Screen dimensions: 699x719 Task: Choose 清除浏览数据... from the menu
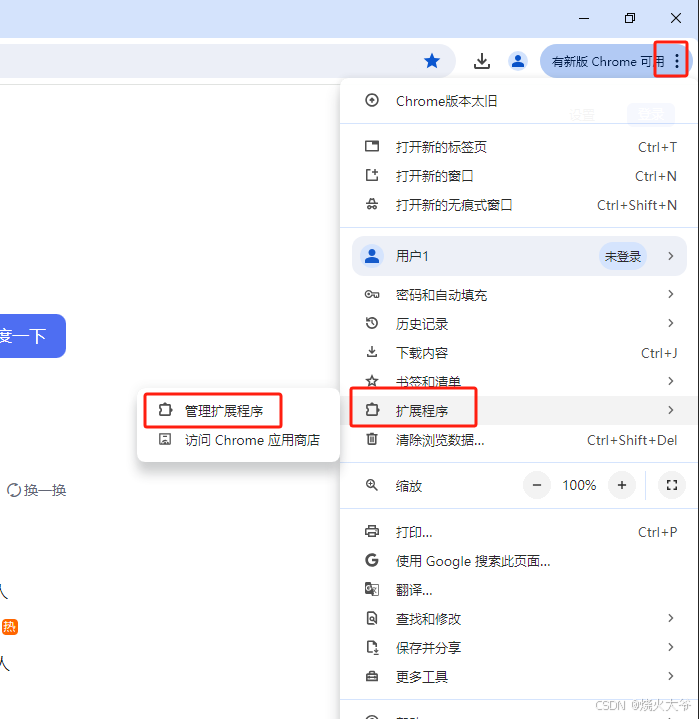tap(519, 440)
